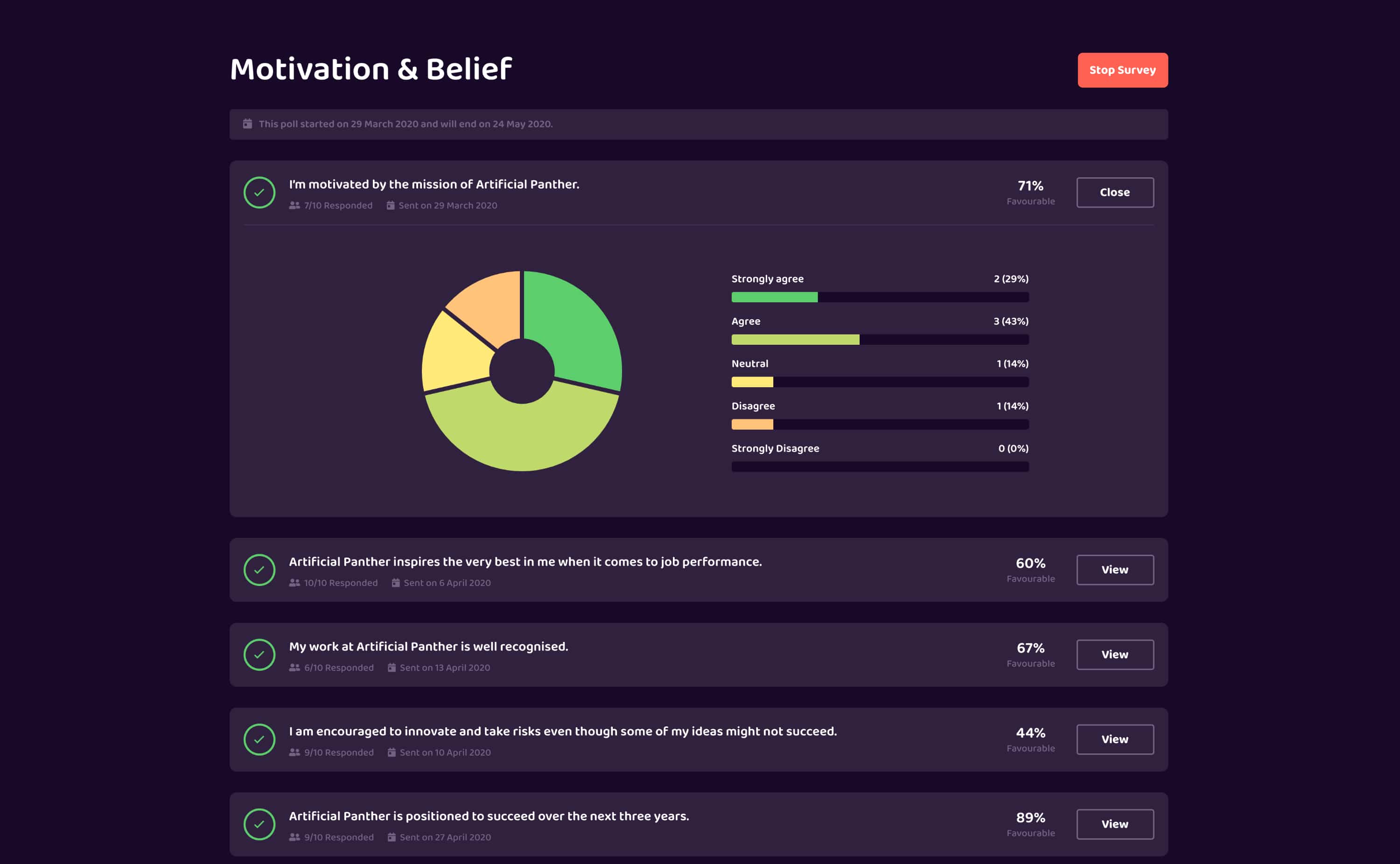Click the calendar icon beside 'Sent on 27 April 2020'

click(x=392, y=836)
